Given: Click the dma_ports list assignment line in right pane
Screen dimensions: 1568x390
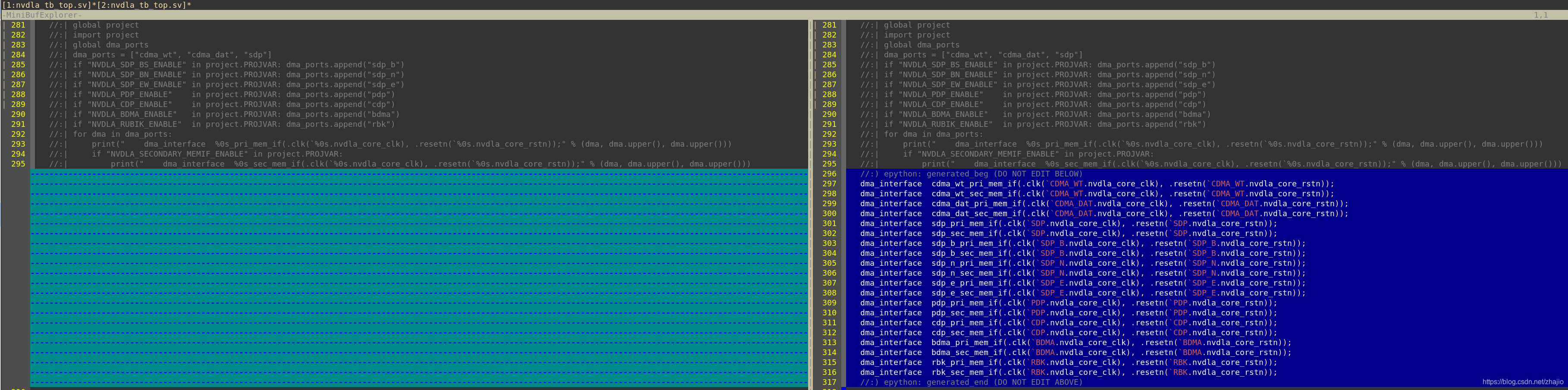Looking at the screenshot, I should coord(972,55).
